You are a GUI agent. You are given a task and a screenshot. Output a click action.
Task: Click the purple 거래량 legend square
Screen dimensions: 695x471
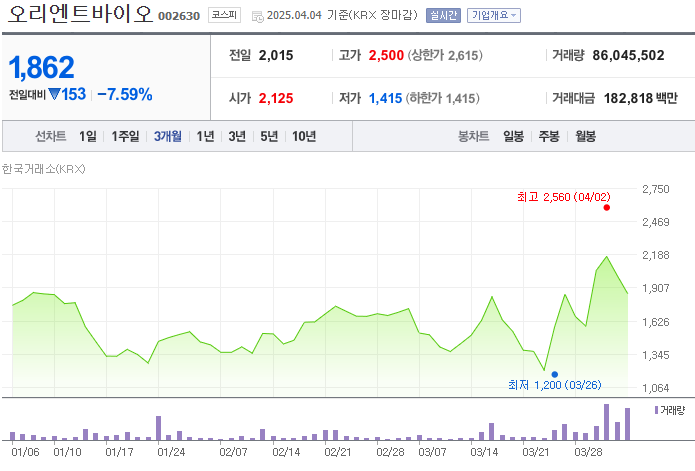pos(656,410)
